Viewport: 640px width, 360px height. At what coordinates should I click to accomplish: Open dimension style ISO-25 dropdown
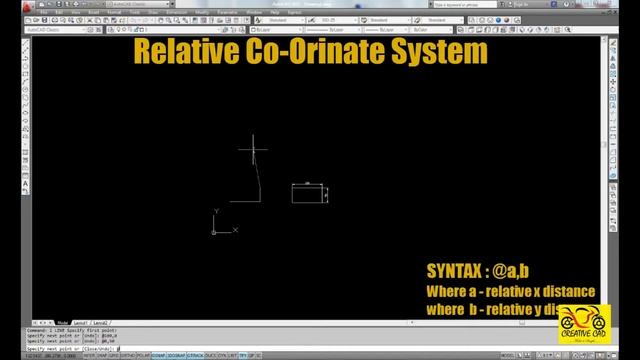click(337, 20)
